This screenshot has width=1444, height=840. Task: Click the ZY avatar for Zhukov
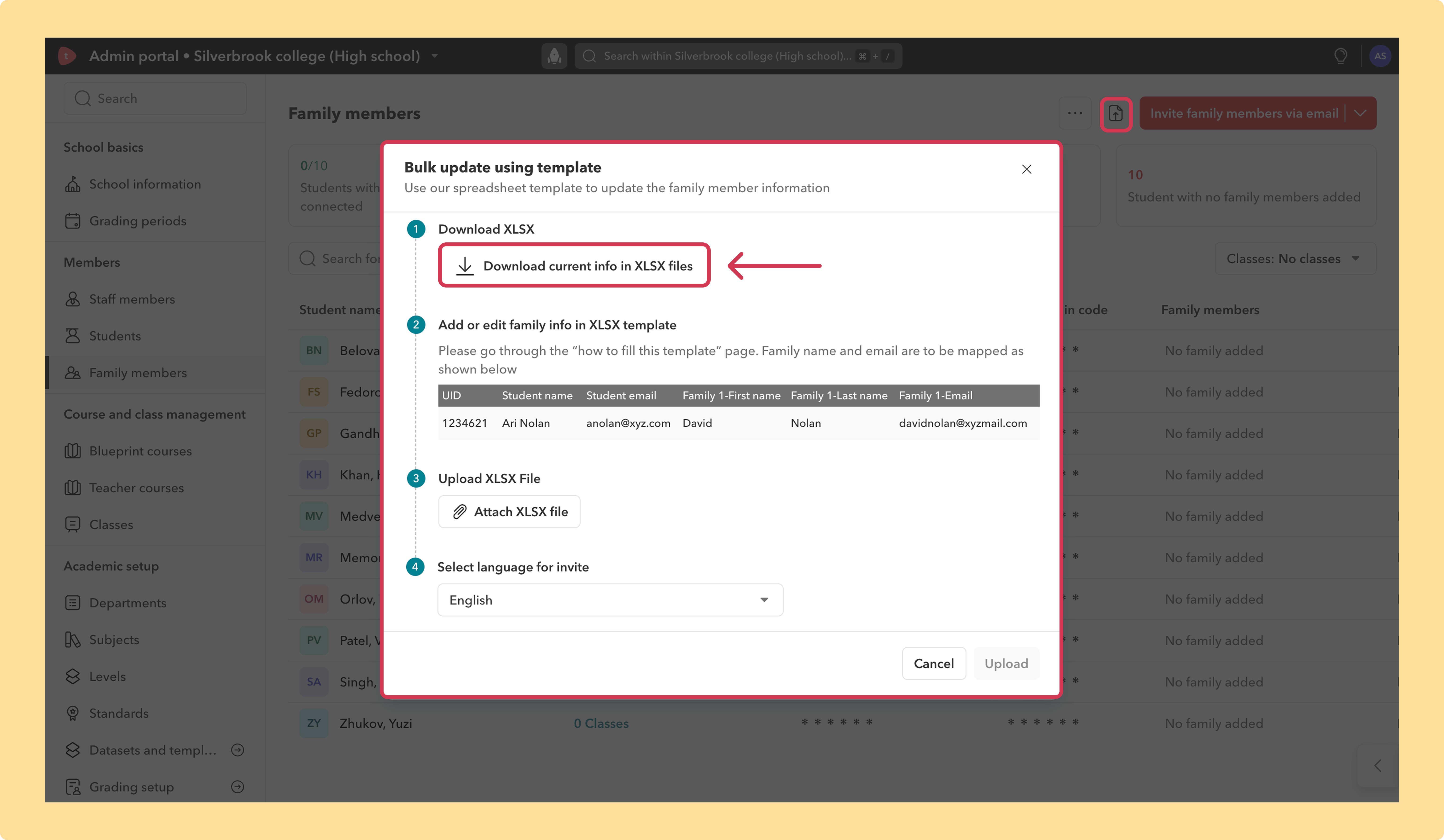pyautogui.click(x=314, y=723)
